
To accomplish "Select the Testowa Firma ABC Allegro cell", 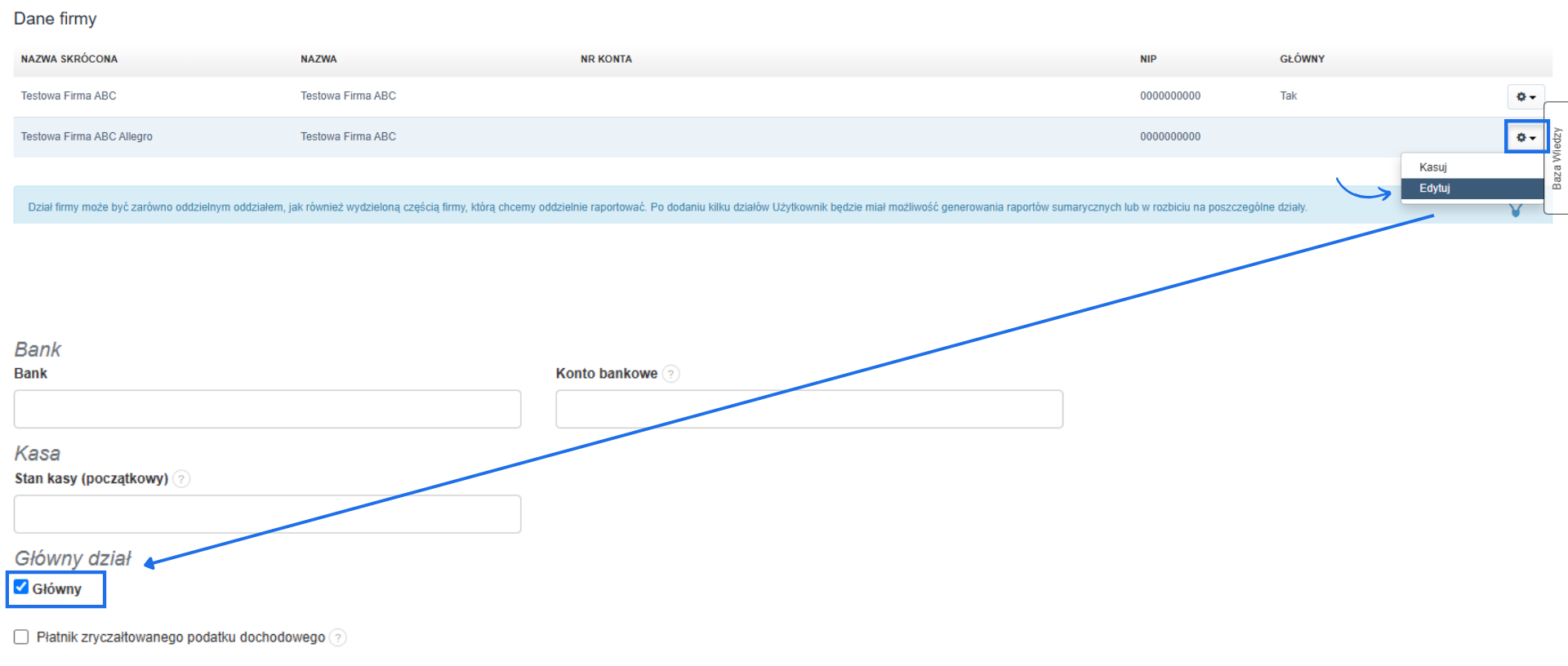I will 87,137.
